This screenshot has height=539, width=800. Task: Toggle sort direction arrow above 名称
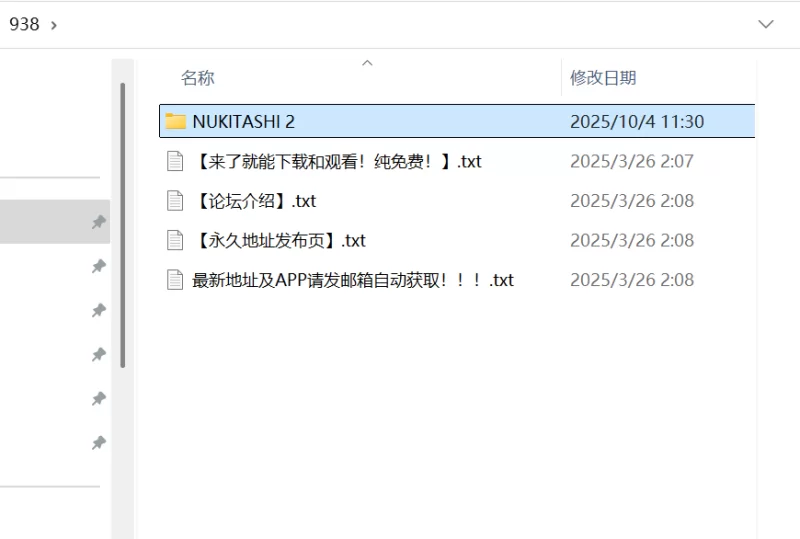[367, 63]
